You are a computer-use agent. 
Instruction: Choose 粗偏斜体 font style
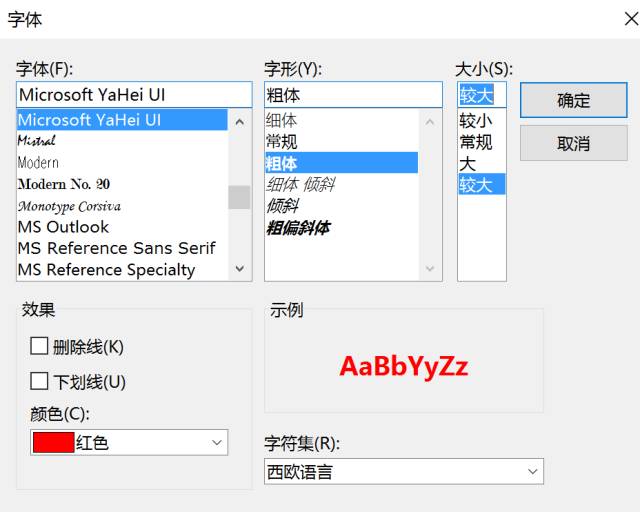pos(341,227)
